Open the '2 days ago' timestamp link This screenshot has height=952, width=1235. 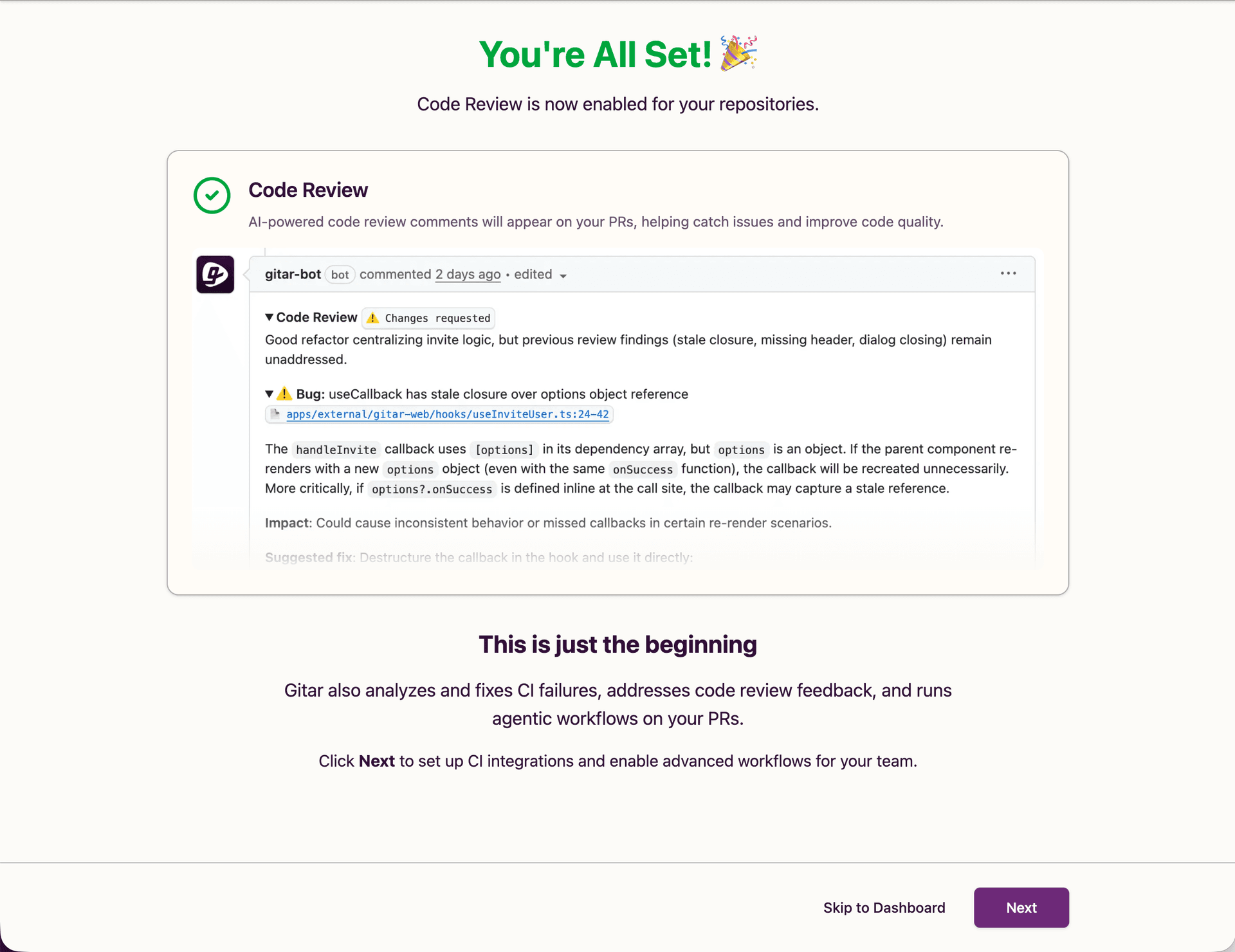click(468, 274)
